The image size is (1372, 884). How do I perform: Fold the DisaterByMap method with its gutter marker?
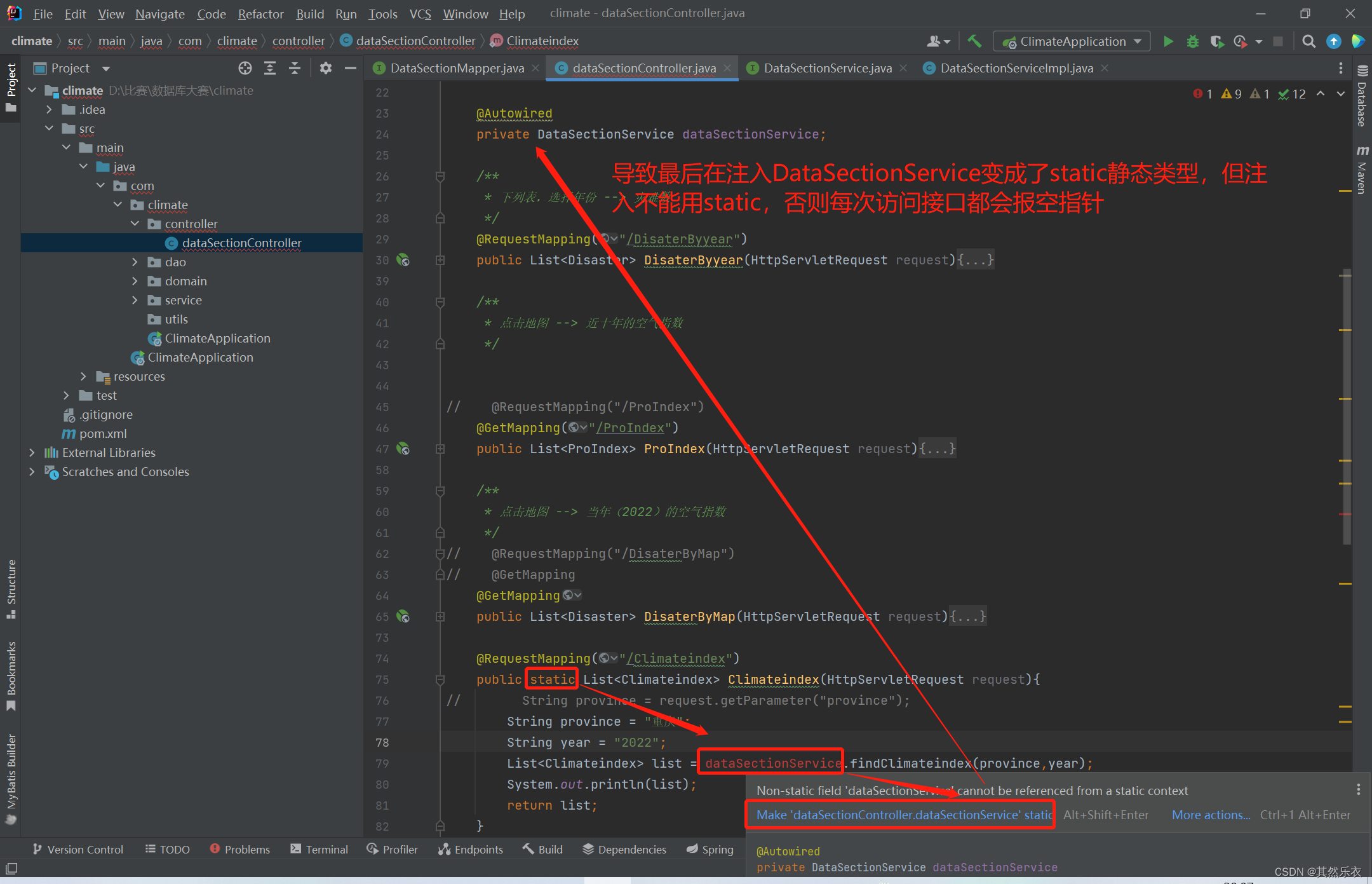(x=440, y=616)
